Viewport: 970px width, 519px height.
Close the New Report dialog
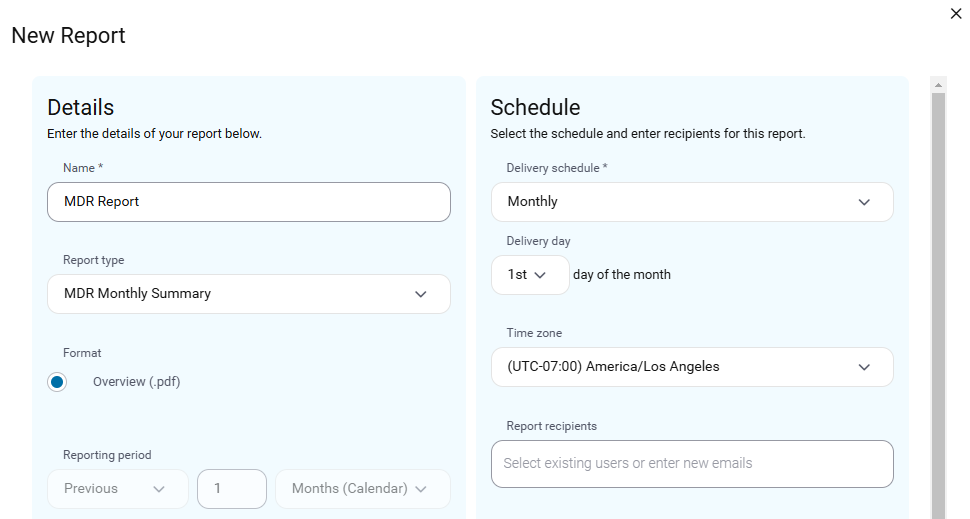[x=956, y=14]
